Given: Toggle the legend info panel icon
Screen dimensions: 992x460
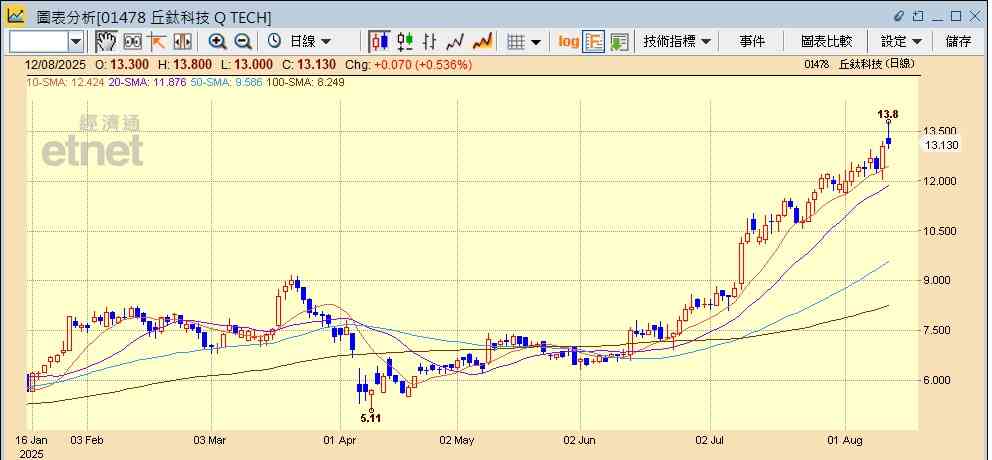Looking at the screenshot, I should pyautogui.click(x=593, y=42).
